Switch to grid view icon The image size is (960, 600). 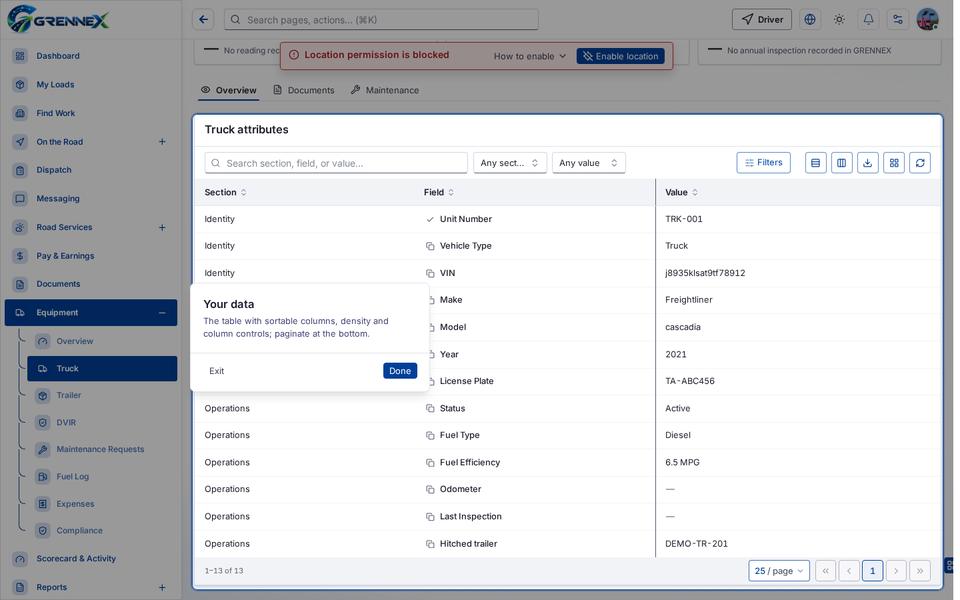click(894, 163)
